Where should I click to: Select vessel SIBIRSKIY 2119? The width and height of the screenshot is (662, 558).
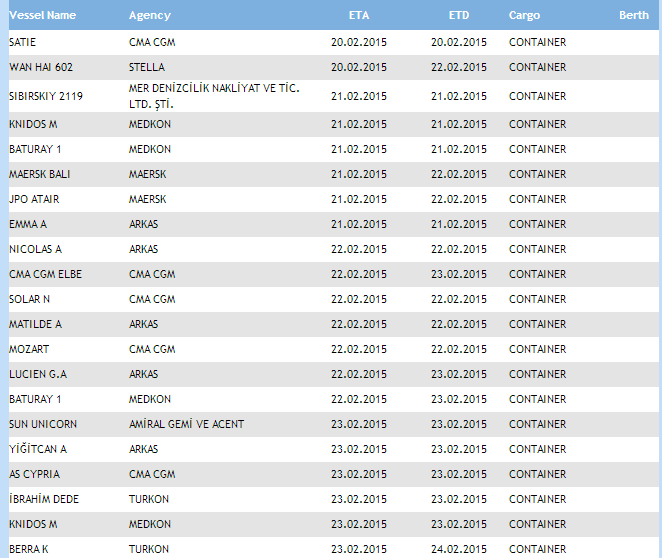[47, 96]
